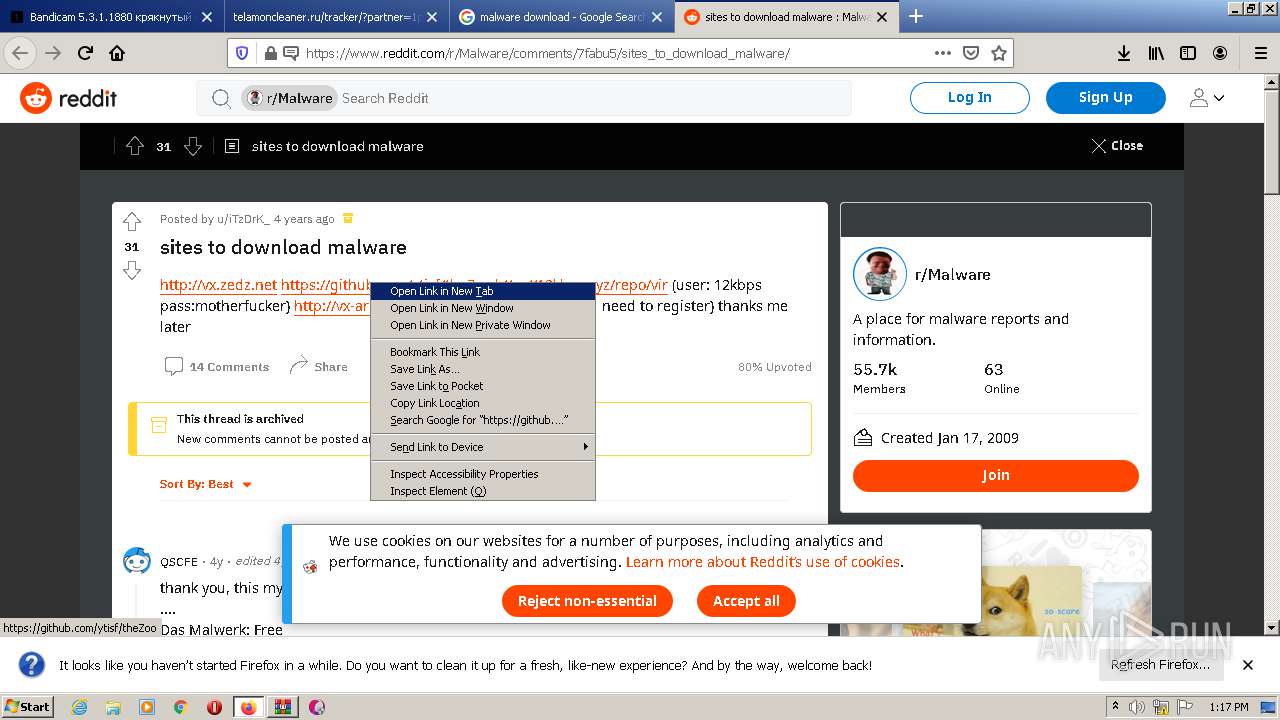Show sidebars icon in Firefox toolbar
The width and height of the screenshot is (1280, 720).
[1188, 53]
